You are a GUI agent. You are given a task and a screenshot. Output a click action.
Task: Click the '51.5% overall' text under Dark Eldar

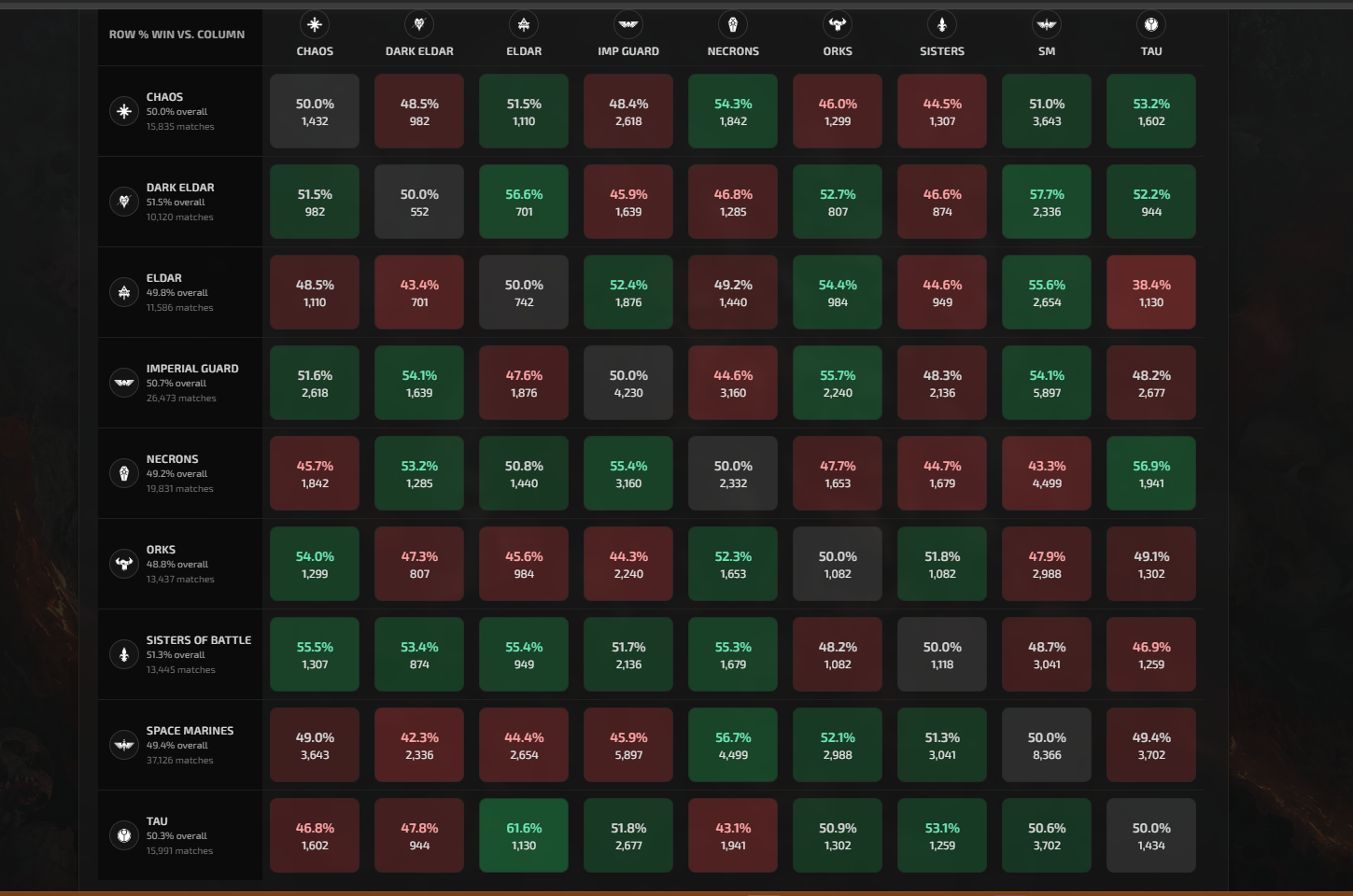(176, 203)
